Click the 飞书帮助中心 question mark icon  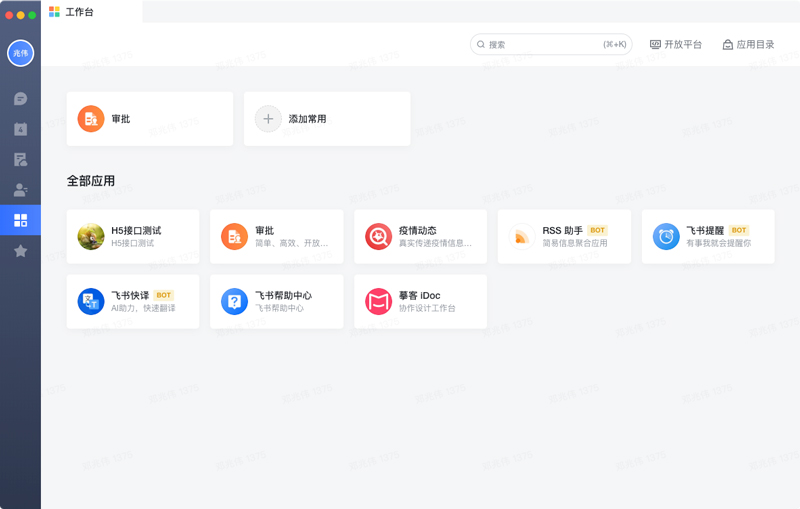pyautogui.click(x=234, y=301)
